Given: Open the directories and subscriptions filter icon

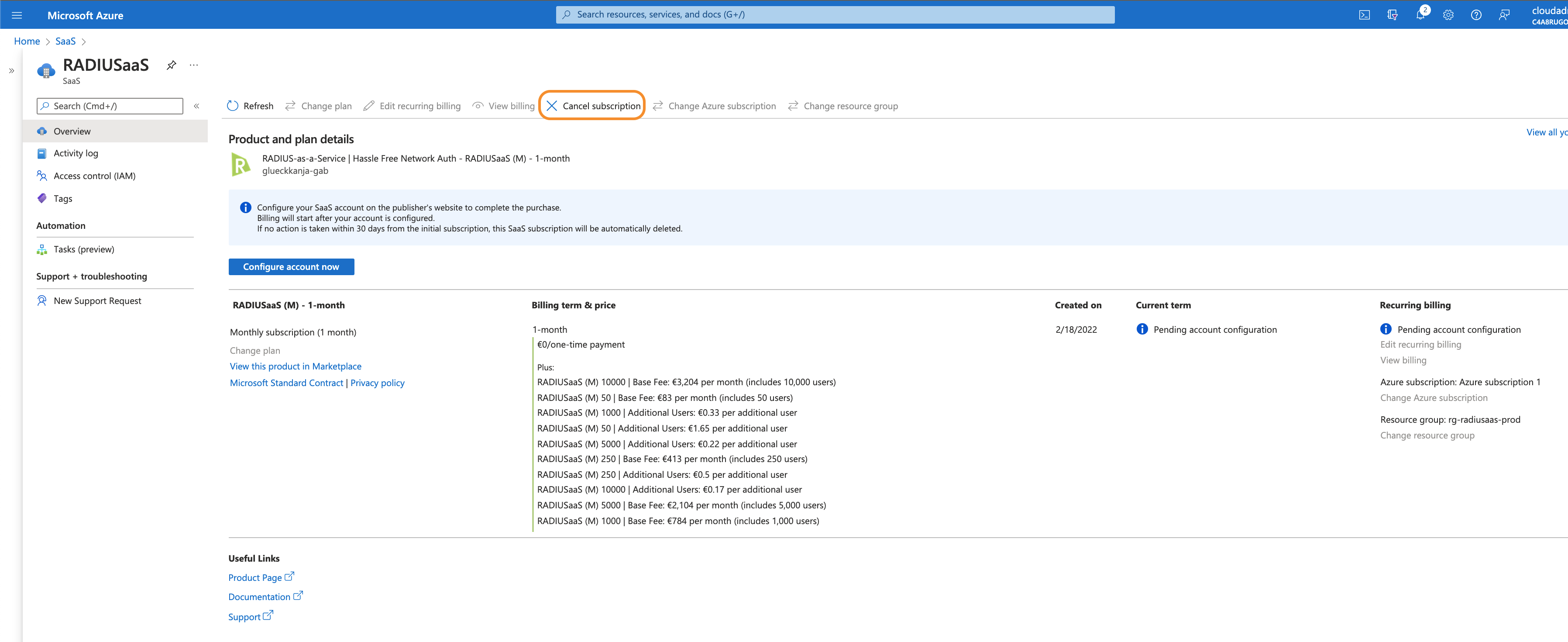Looking at the screenshot, I should tap(1392, 15).
